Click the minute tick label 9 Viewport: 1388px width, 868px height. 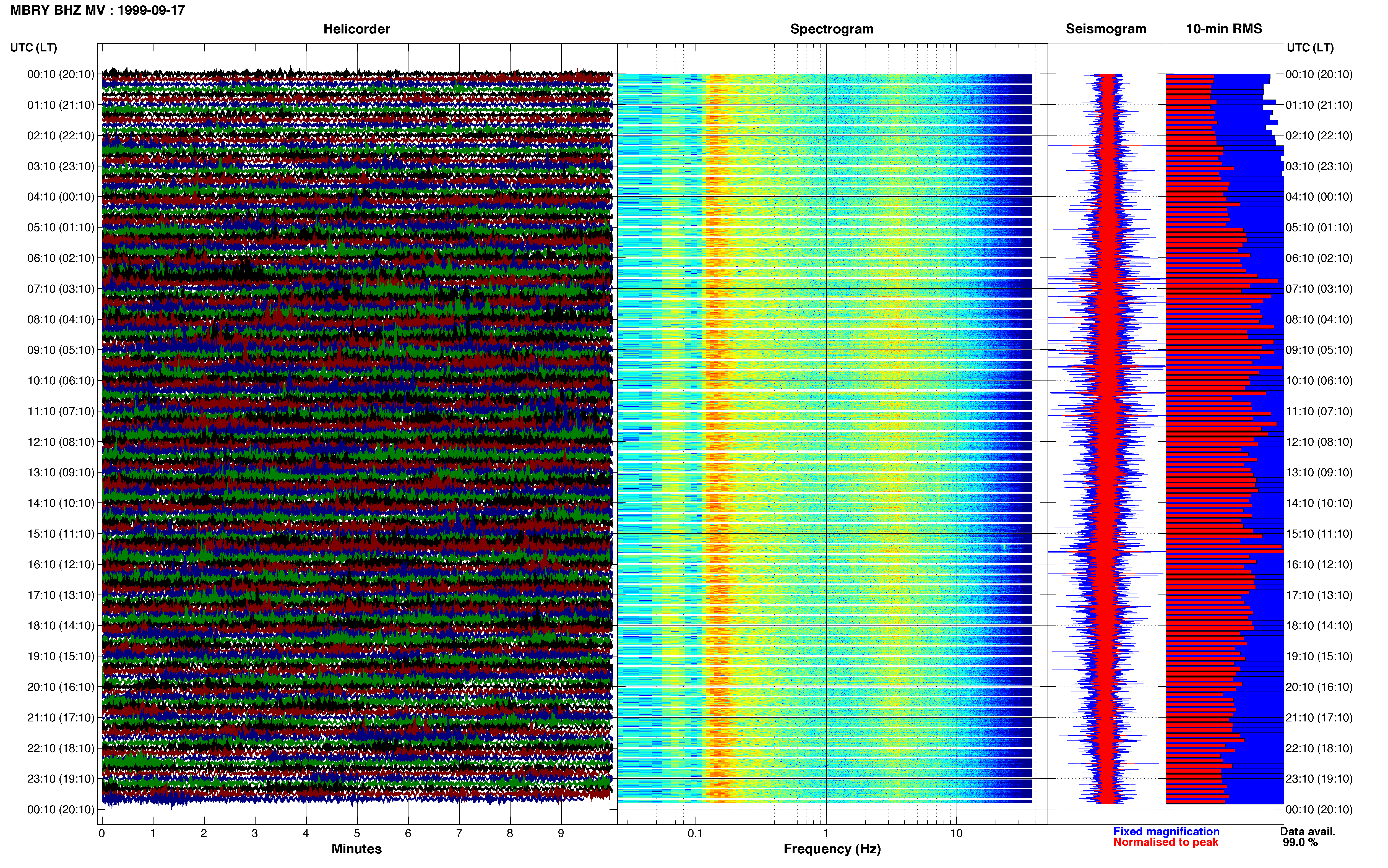click(561, 833)
